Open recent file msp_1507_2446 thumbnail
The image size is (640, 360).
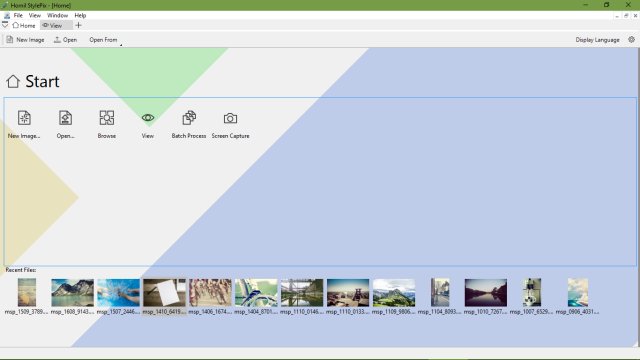118,293
